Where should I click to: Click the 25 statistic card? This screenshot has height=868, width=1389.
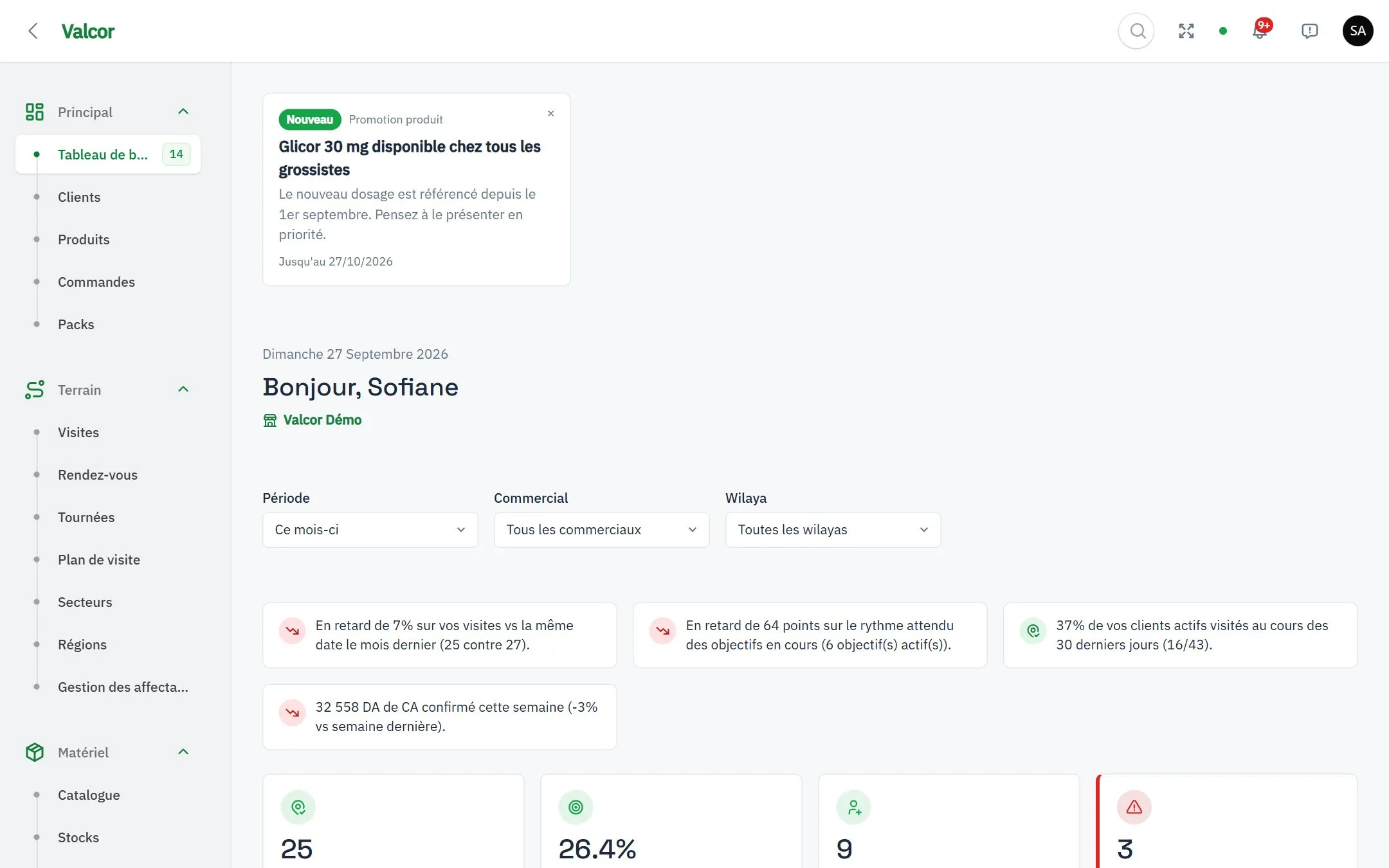[394, 821]
